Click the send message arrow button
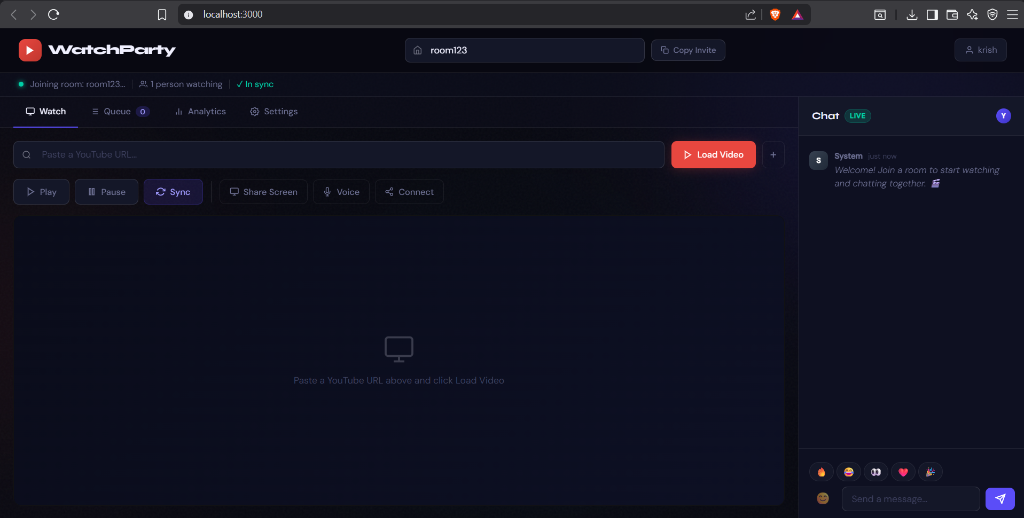This screenshot has height=518, width=1024. tap(1000, 498)
